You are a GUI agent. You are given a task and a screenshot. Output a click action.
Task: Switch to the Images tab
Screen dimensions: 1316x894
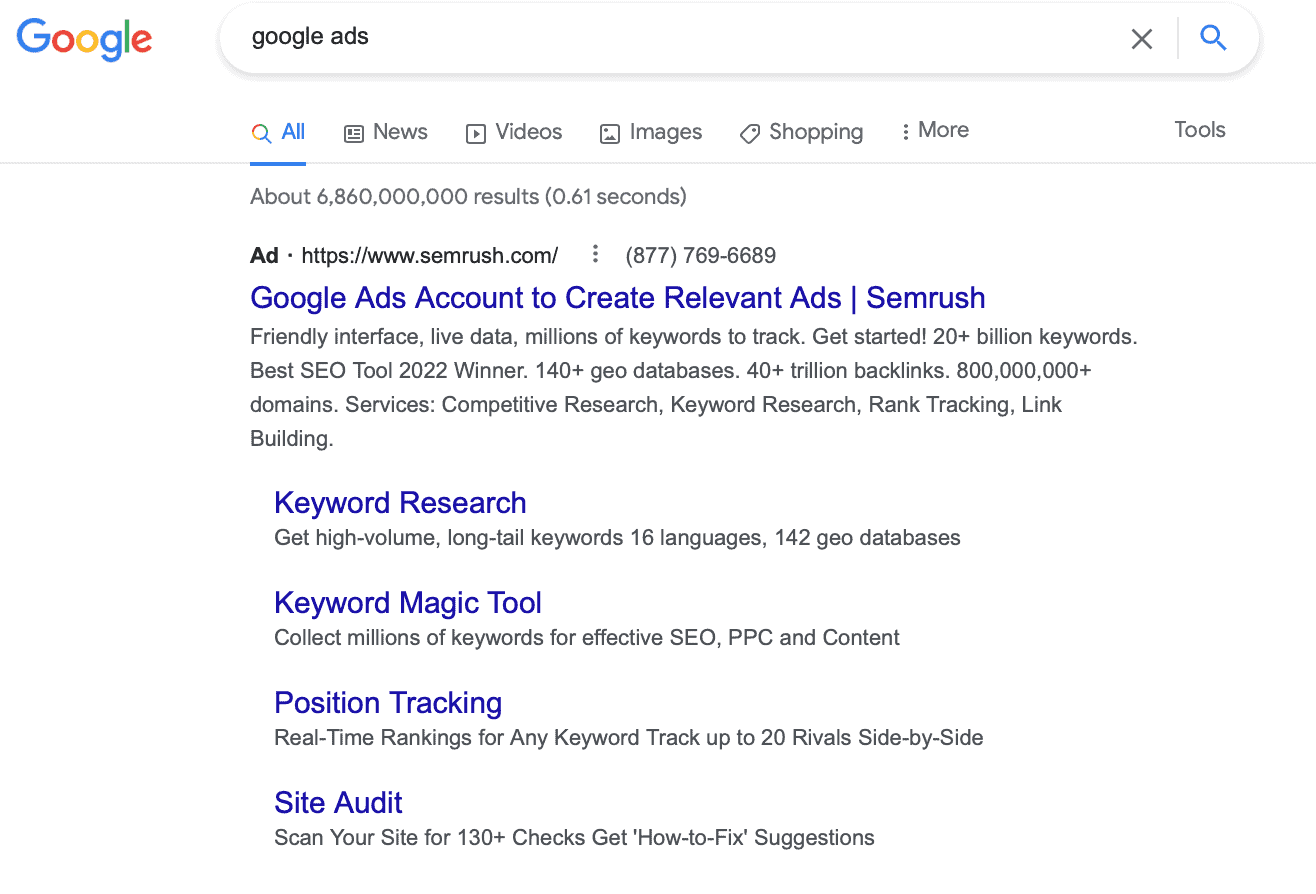pos(651,132)
